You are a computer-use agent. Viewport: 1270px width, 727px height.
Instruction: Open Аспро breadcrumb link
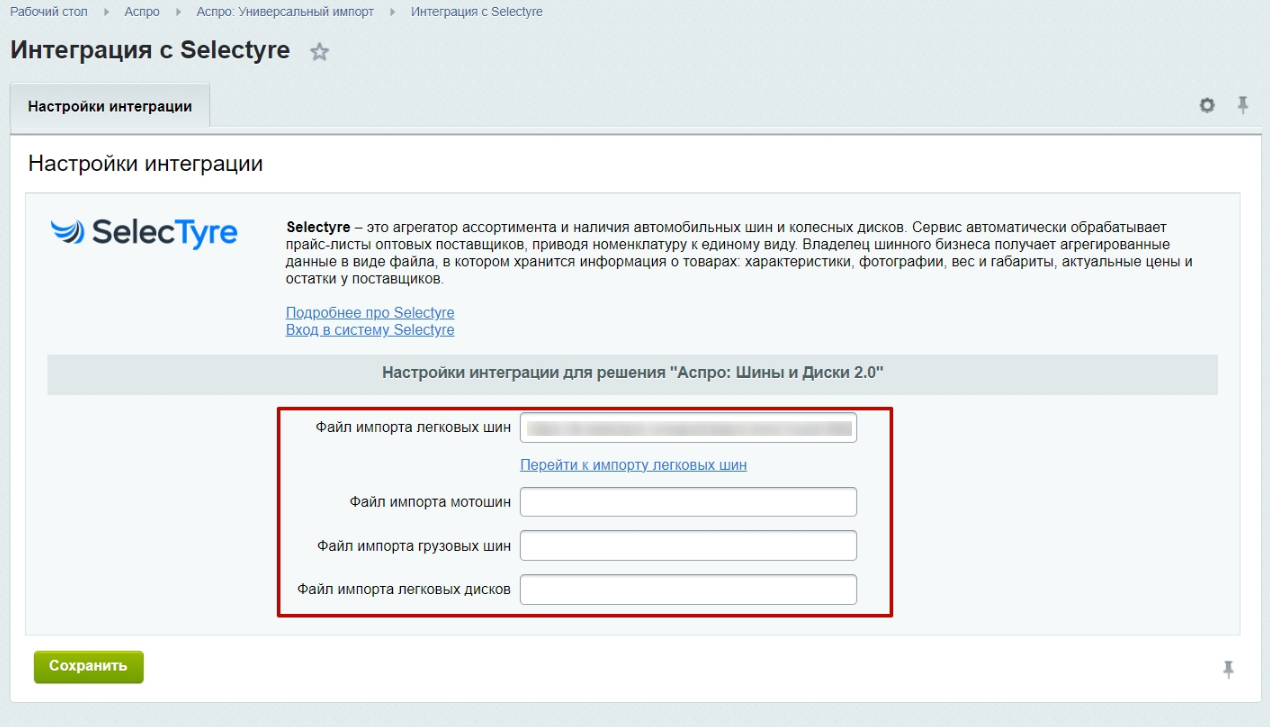142,12
